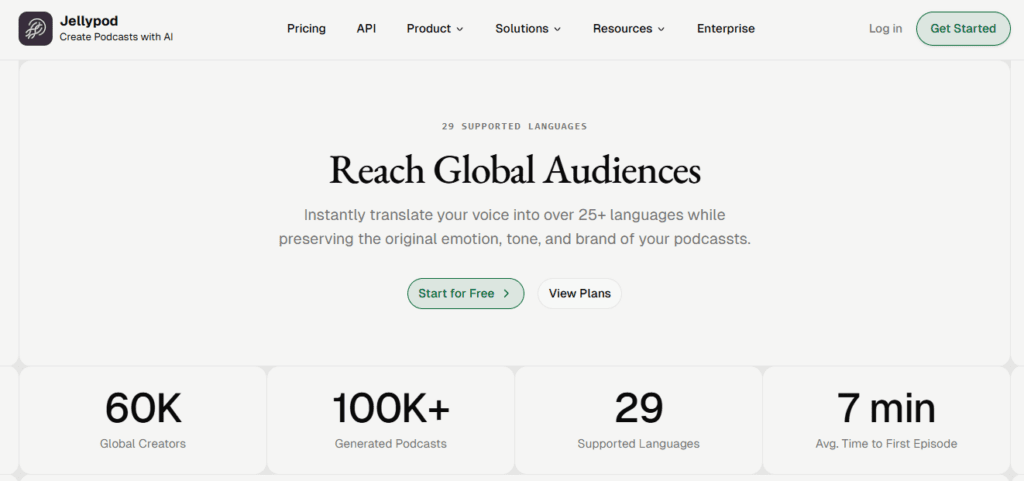The image size is (1024, 481).
Task: Go to the API nav link
Action: 366,29
